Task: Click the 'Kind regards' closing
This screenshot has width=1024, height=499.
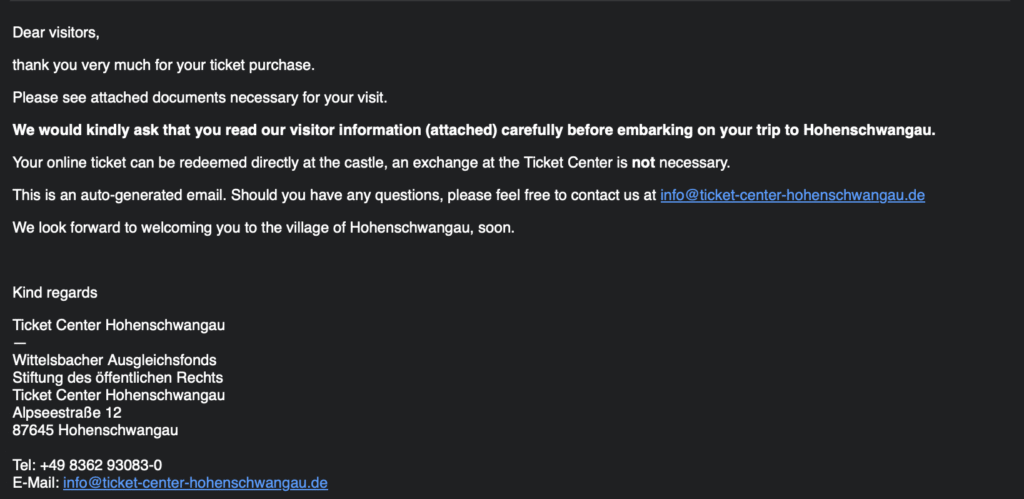Action: (55, 293)
